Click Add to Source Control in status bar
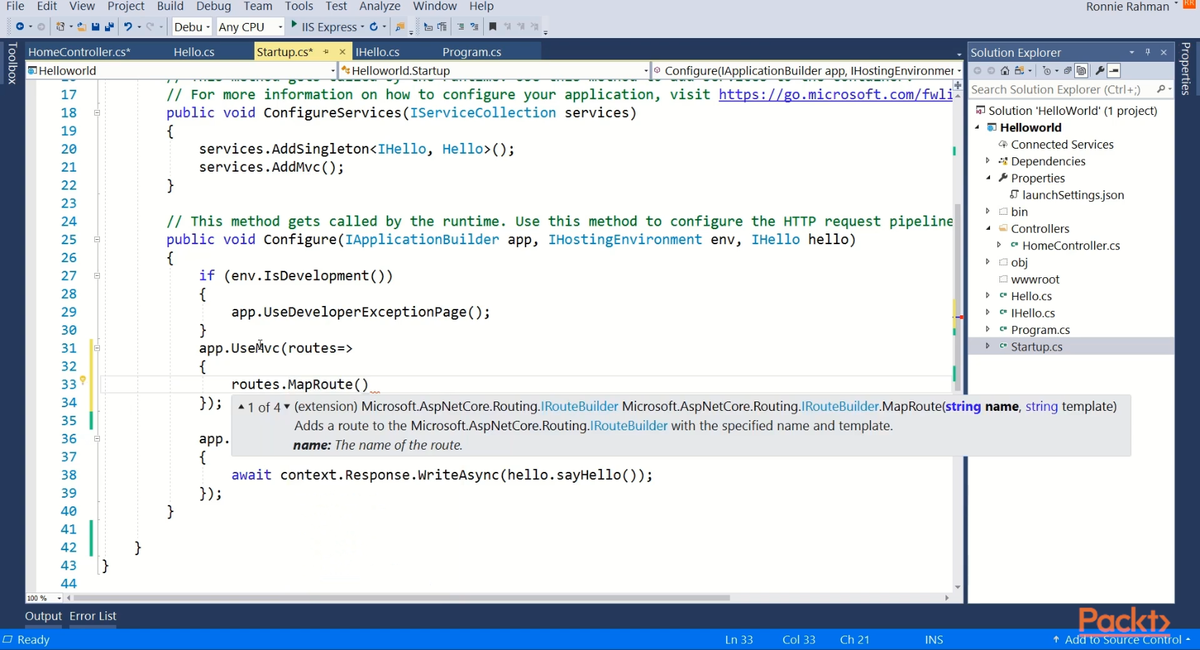Screen dimensions: 1200x650 tap(1121, 639)
